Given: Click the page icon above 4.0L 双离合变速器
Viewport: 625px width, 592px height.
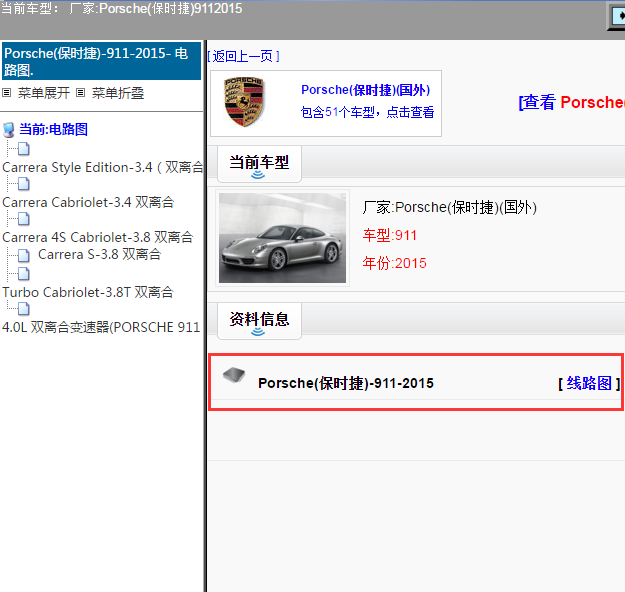Looking at the screenshot, I should point(24,309).
